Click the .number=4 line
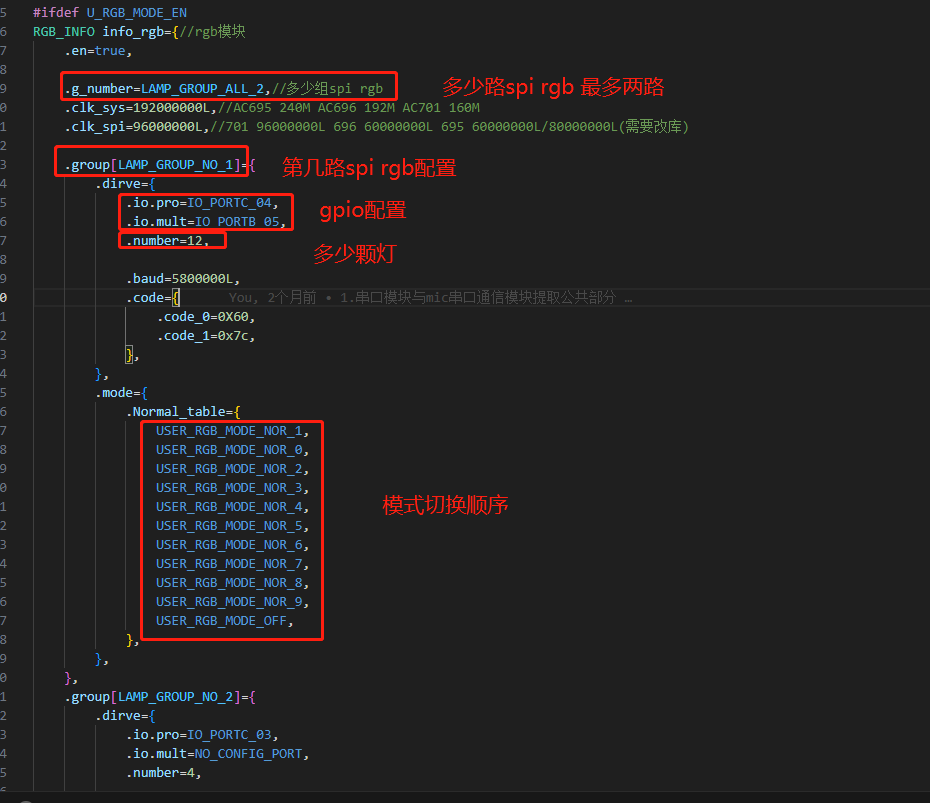The image size is (930, 803). pos(164,773)
